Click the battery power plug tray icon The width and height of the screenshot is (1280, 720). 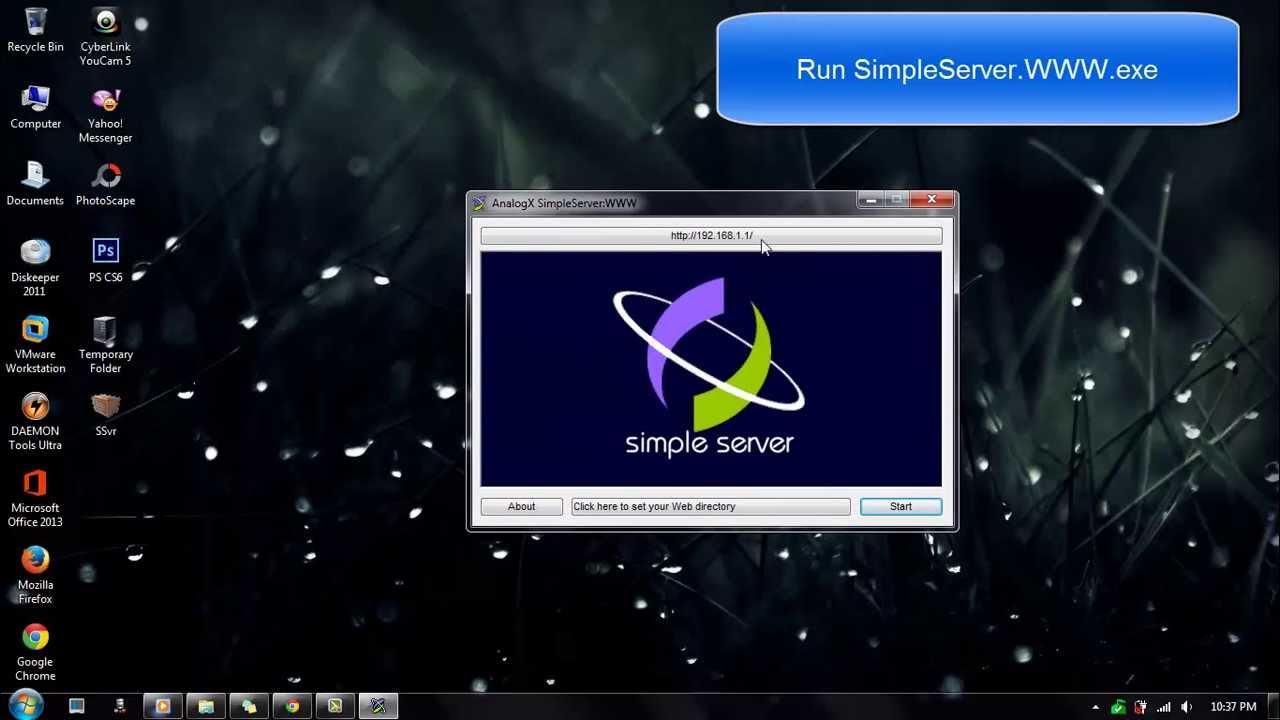point(1141,707)
